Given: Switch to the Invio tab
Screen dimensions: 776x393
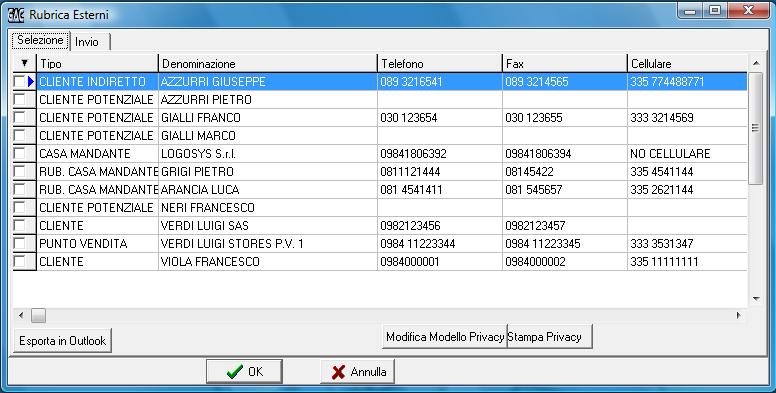Looking at the screenshot, I should tap(90, 42).
